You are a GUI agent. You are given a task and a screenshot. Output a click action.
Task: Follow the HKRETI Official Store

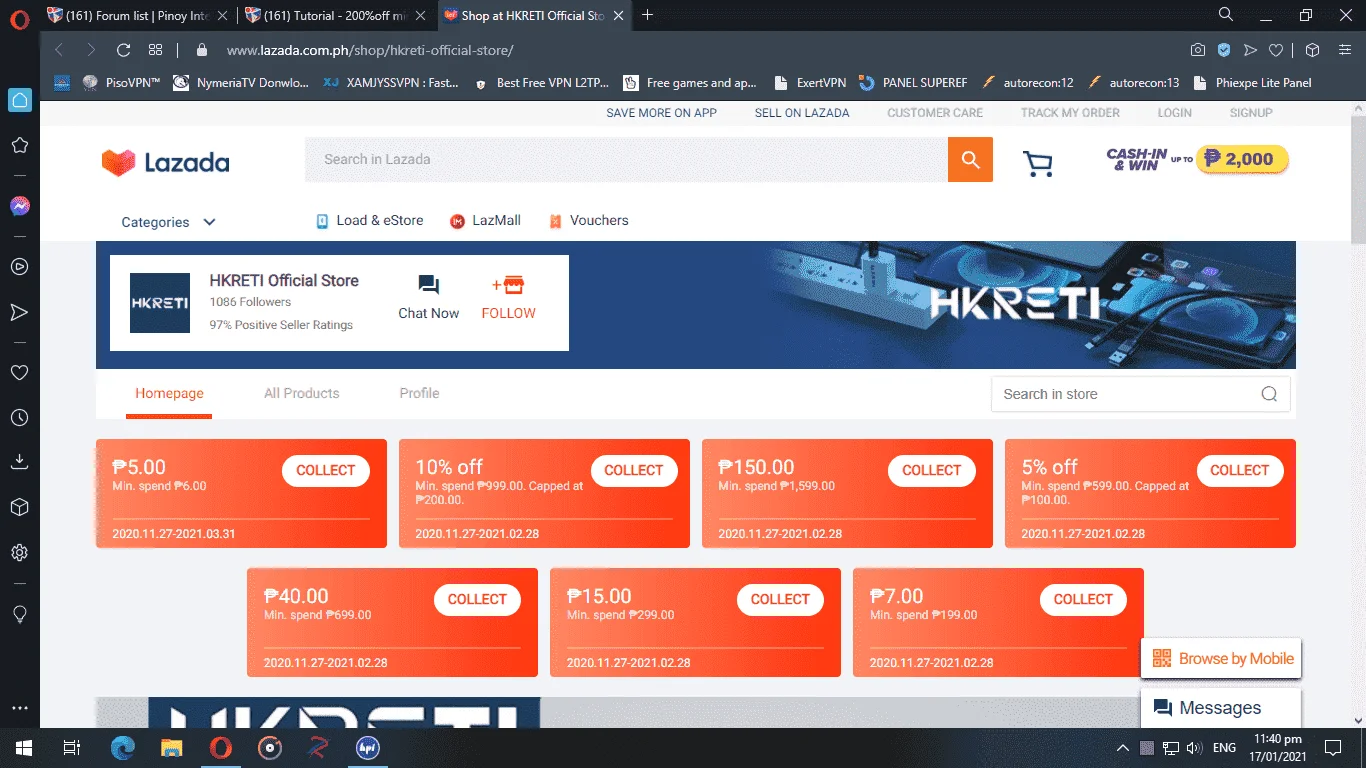tap(509, 297)
